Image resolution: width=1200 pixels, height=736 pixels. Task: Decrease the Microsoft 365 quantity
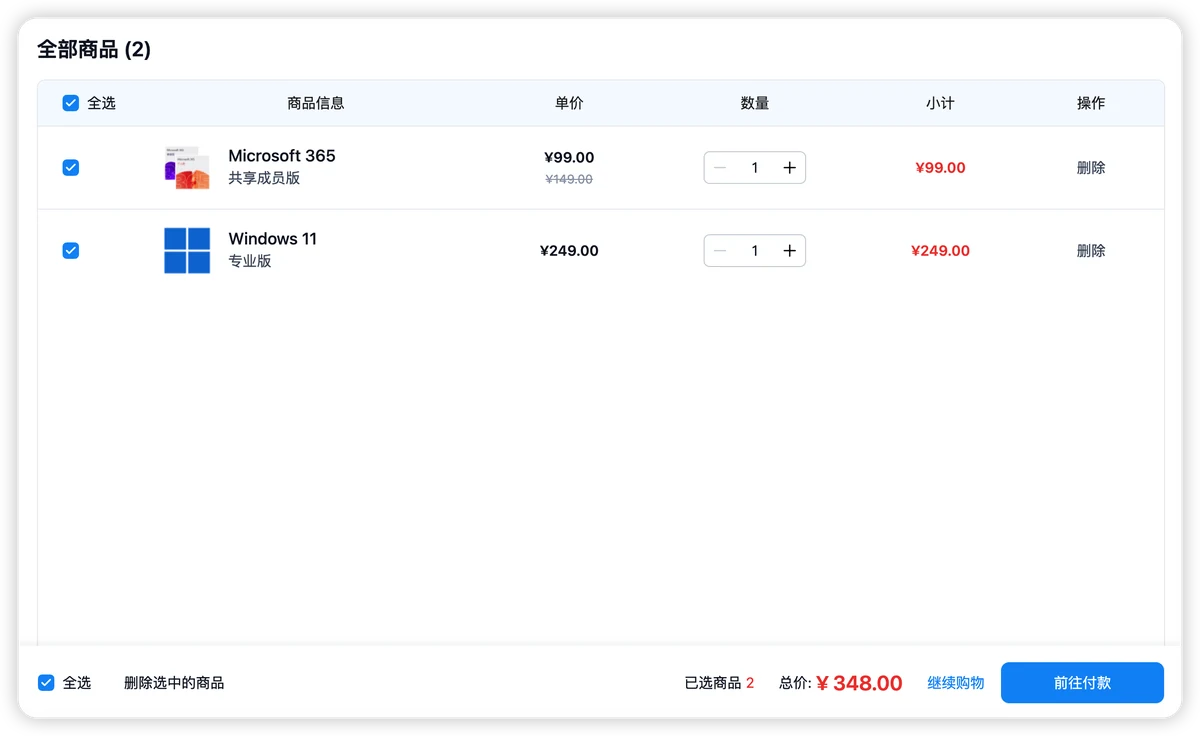(720, 168)
